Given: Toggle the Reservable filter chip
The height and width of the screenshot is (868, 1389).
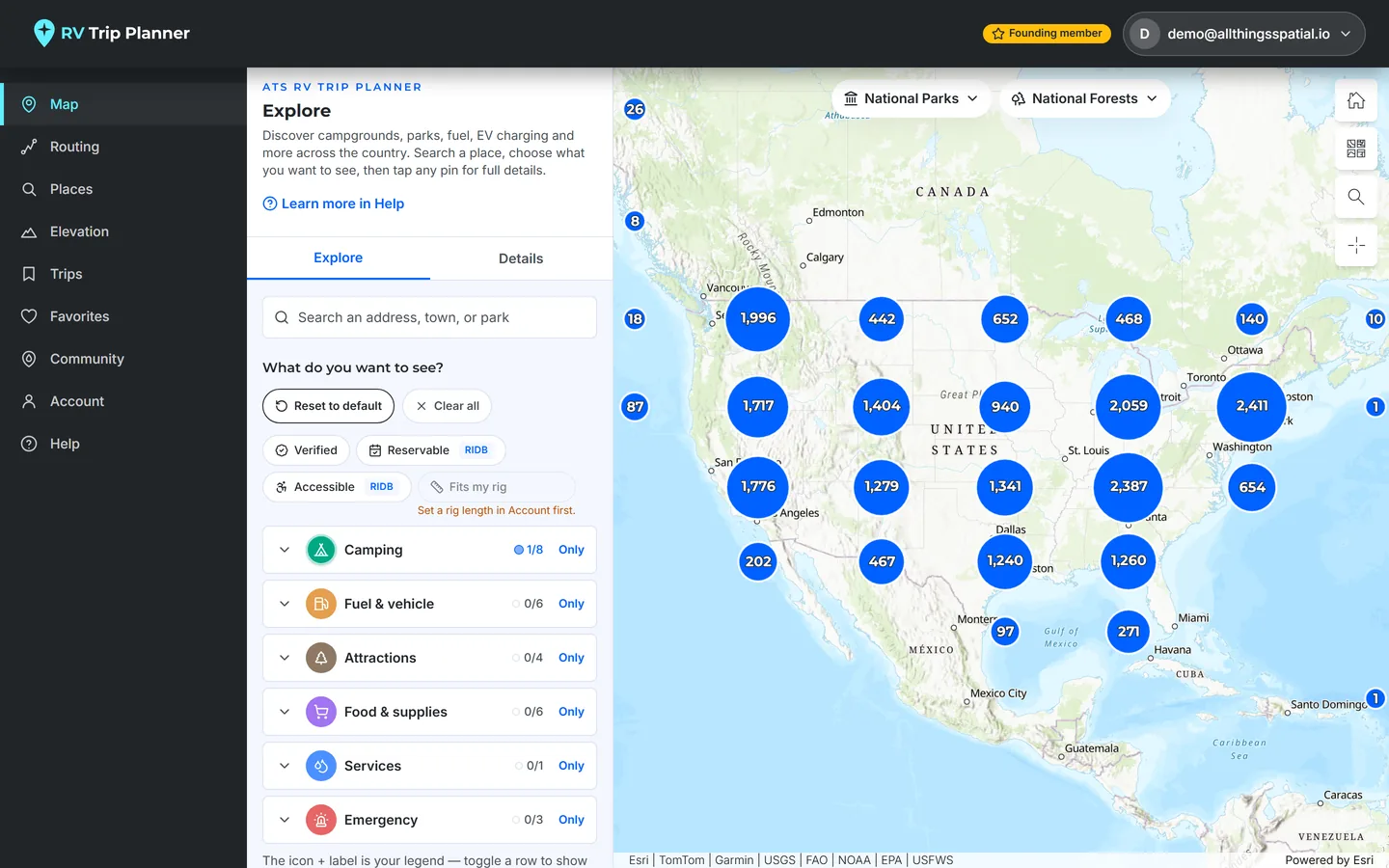Looking at the screenshot, I should (x=430, y=450).
